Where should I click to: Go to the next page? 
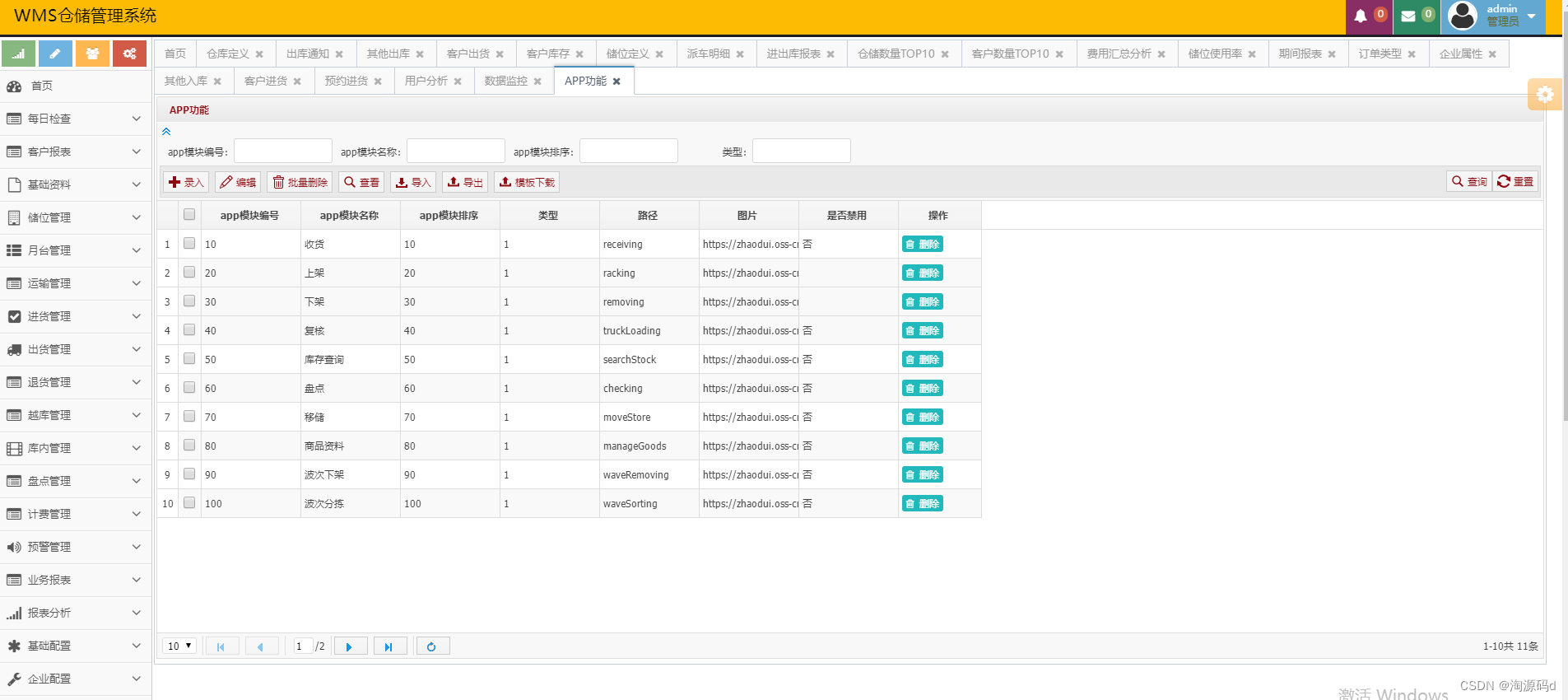point(350,646)
